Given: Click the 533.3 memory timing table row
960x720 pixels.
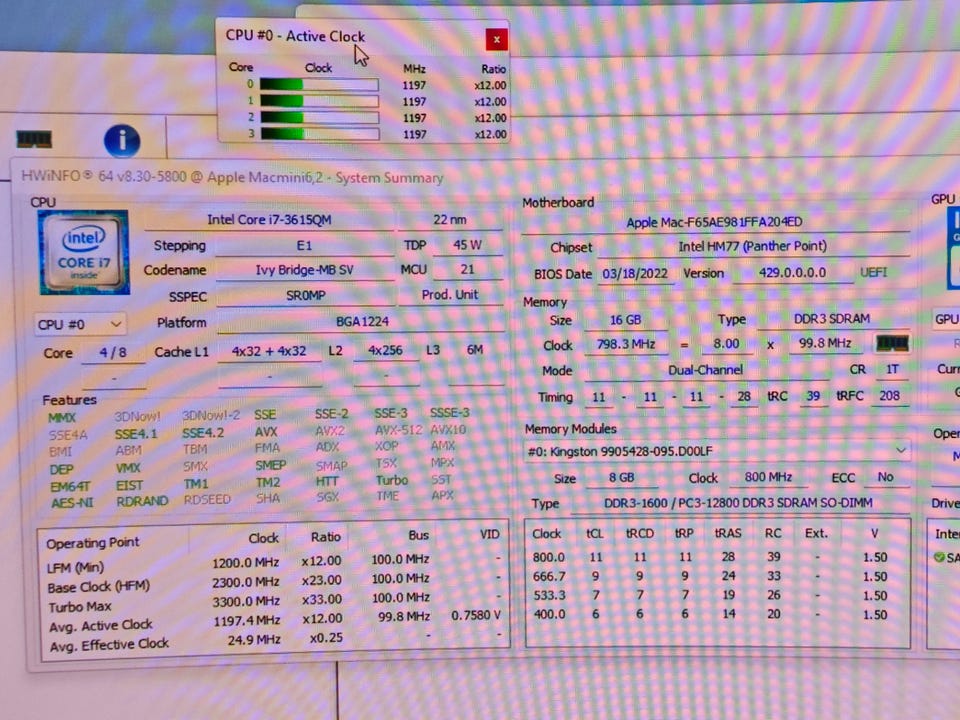Looking at the screenshot, I should [x=716, y=596].
